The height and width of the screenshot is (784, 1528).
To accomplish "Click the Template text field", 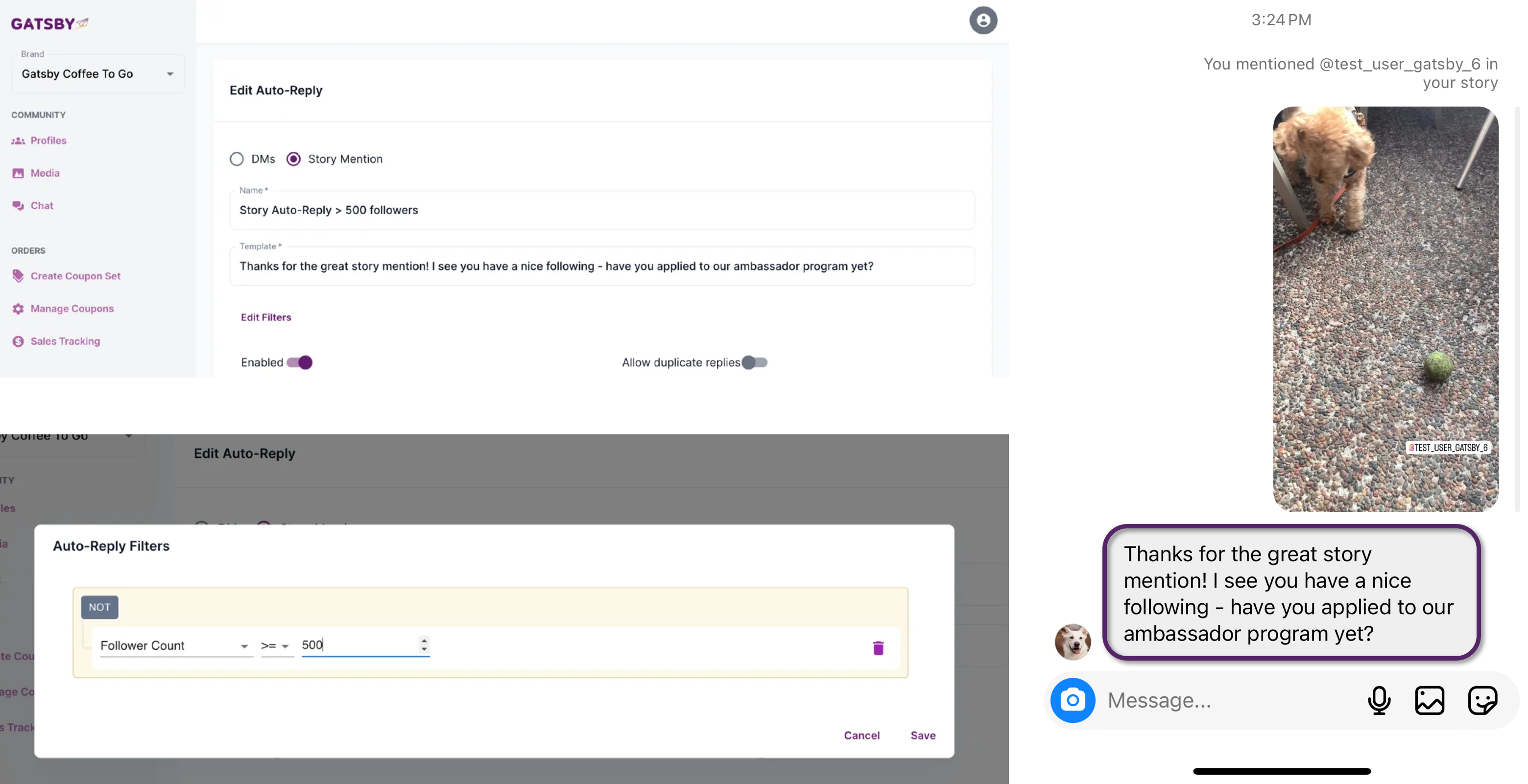I will point(601,266).
